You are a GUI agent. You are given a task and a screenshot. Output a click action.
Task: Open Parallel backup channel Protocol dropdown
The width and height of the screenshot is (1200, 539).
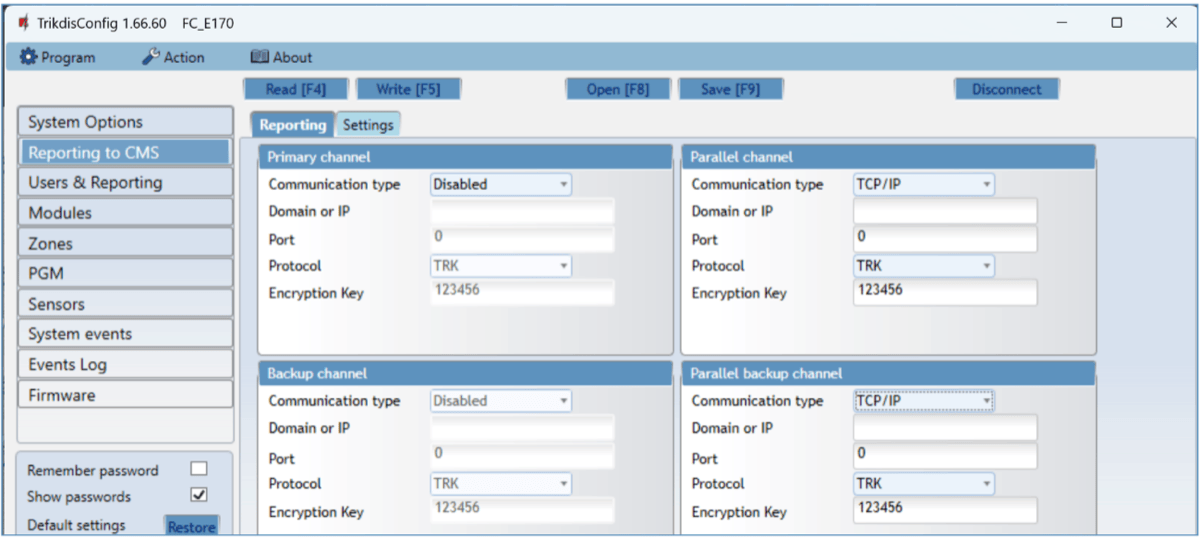point(923,484)
